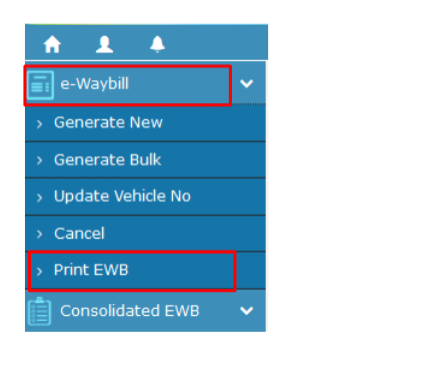Open the Print EWB option

[145, 270]
